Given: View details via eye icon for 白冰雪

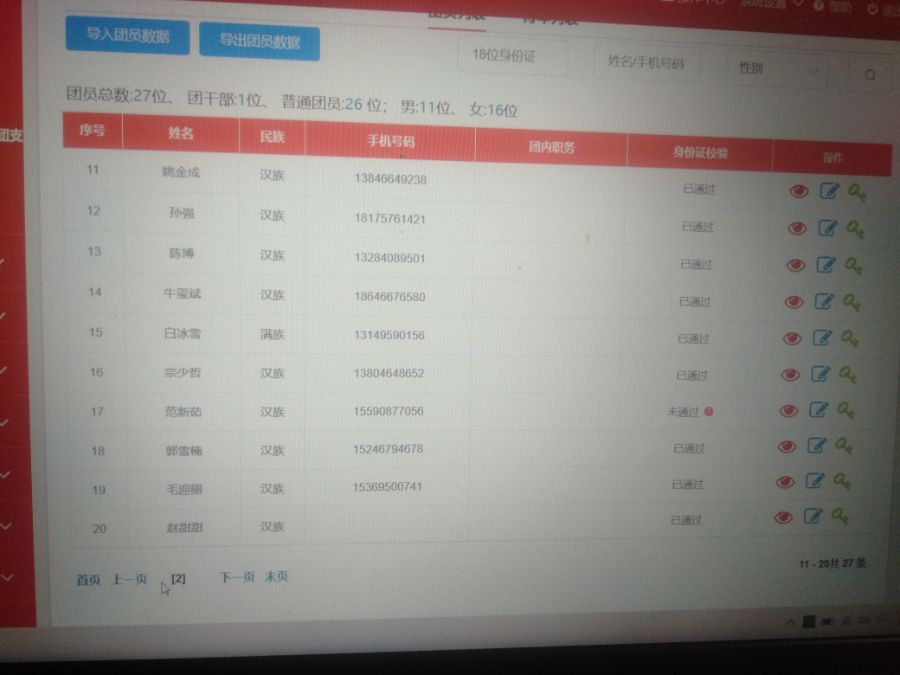Looking at the screenshot, I should [x=793, y=338].
